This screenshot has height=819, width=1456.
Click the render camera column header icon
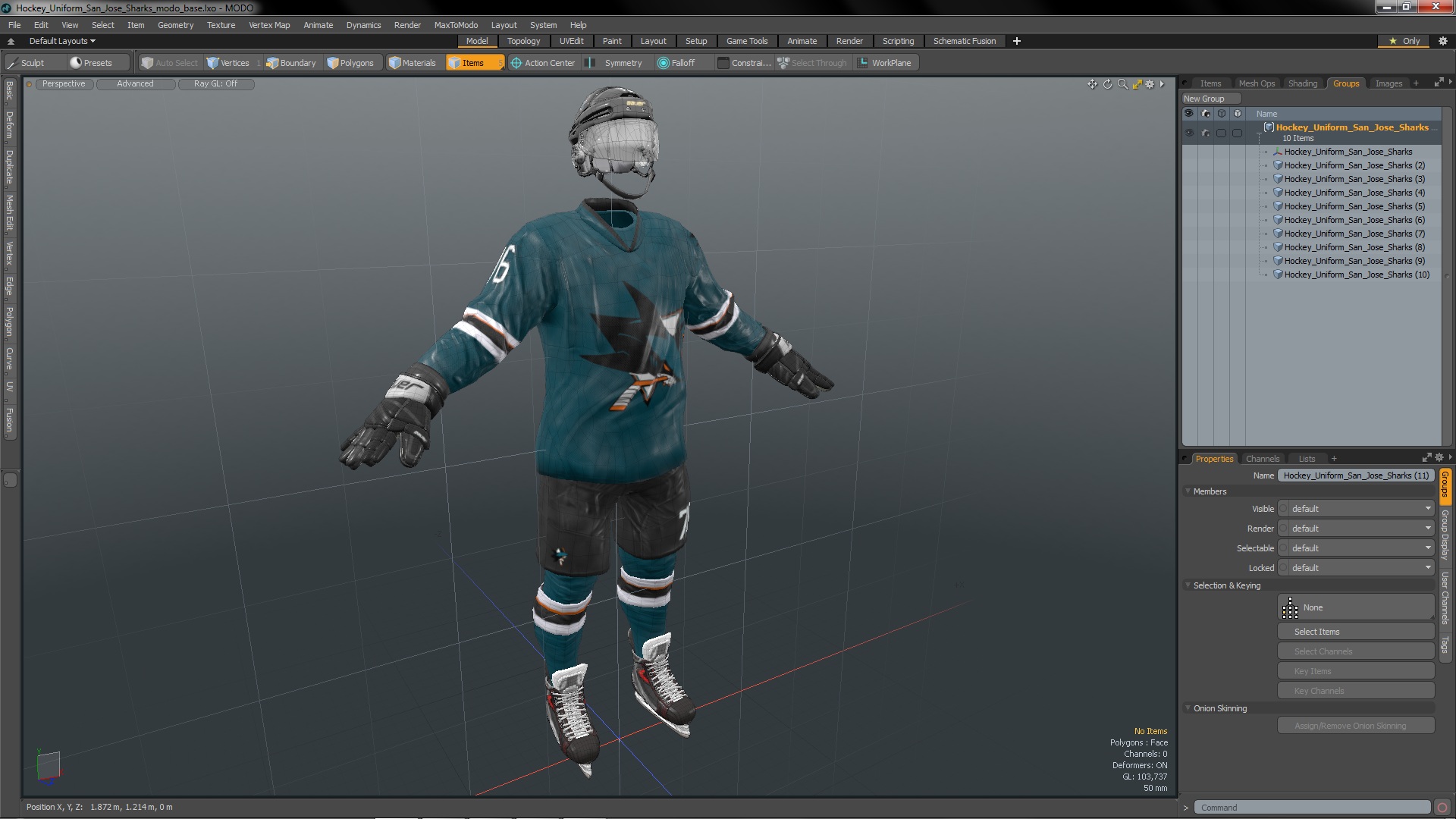click(1205, 114)
